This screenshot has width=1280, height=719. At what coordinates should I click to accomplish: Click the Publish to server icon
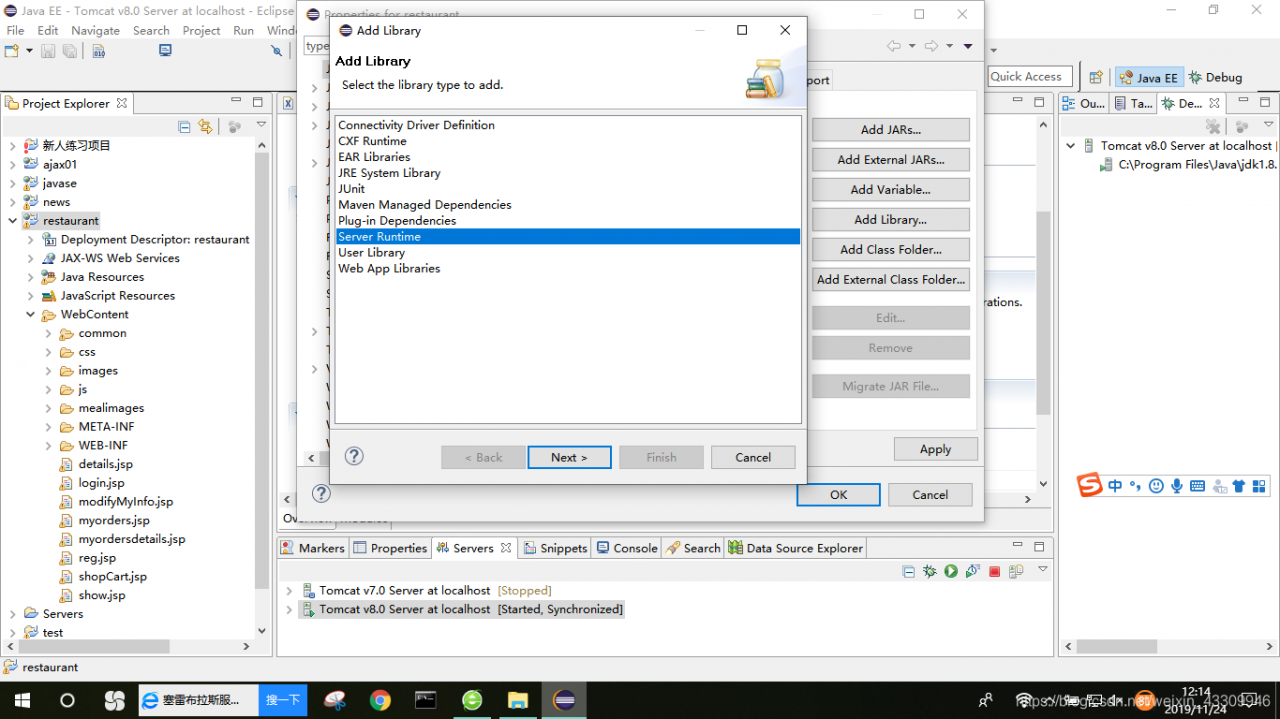point(1015,572)
